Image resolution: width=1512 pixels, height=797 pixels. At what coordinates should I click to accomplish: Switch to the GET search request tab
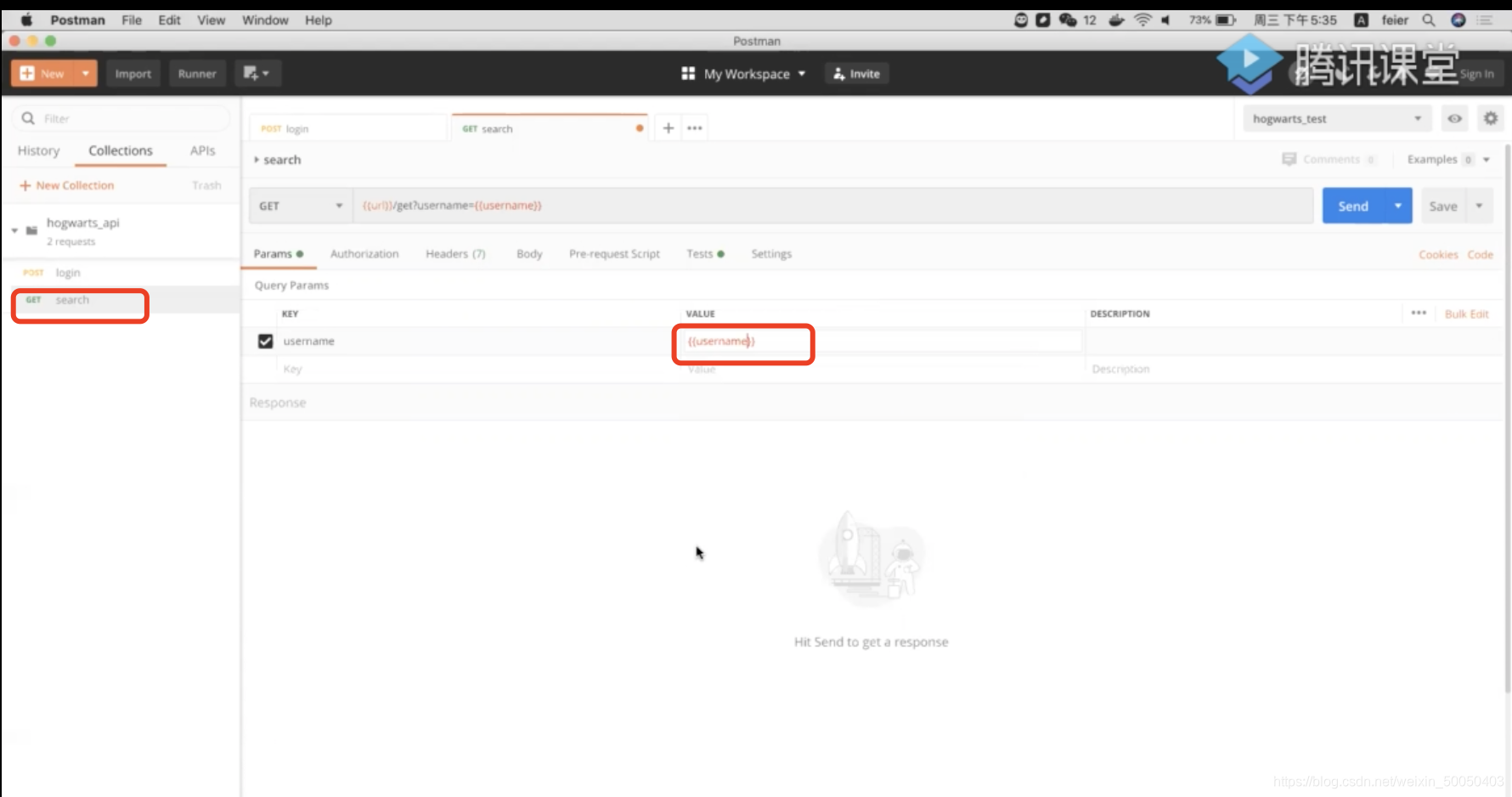click(550, 128)
